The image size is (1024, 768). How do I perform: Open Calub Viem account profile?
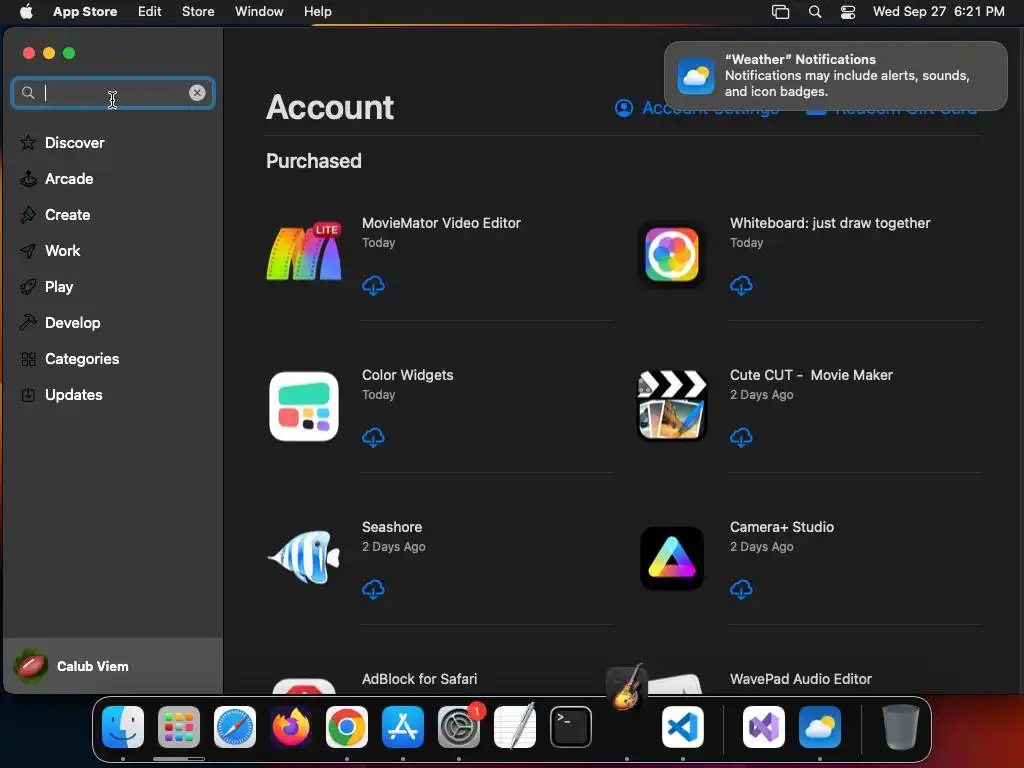[112, 666]
